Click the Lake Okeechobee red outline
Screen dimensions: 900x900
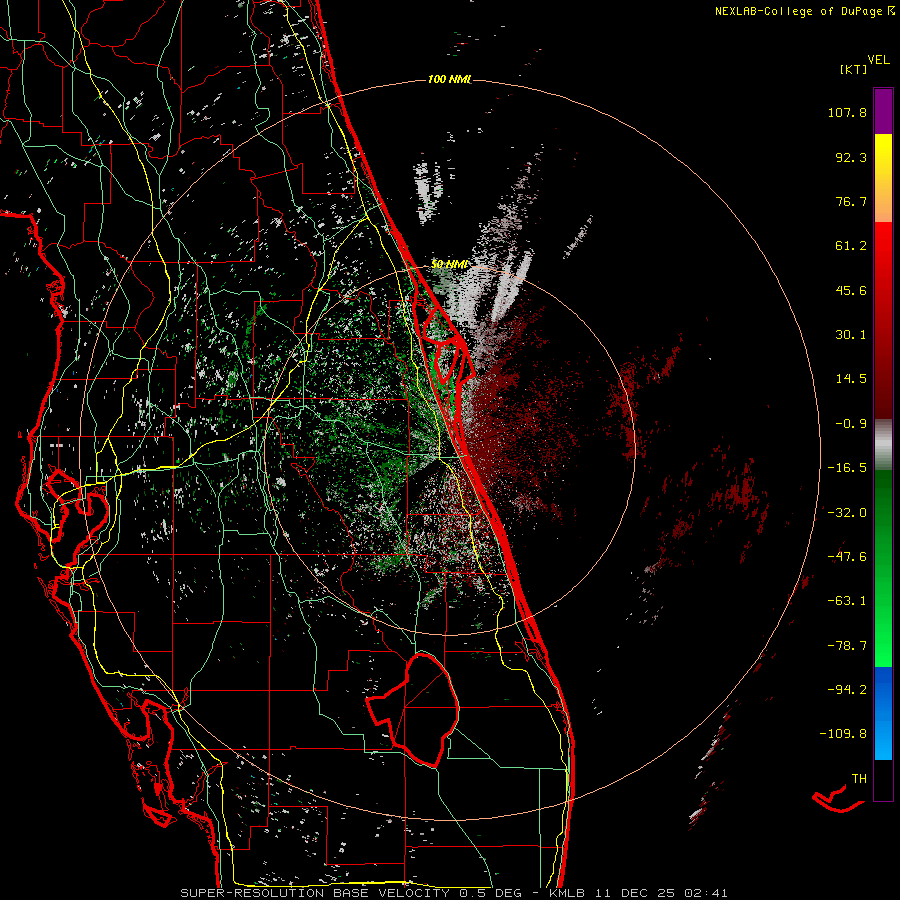412,710
